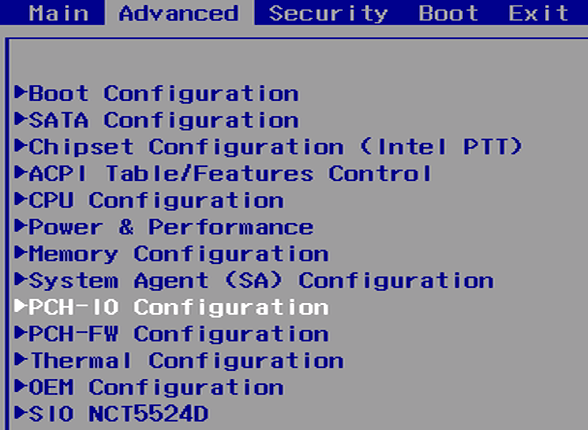588x430 pixels.
Task: Open SATA Configuration submenu
Action: (157, 120)
